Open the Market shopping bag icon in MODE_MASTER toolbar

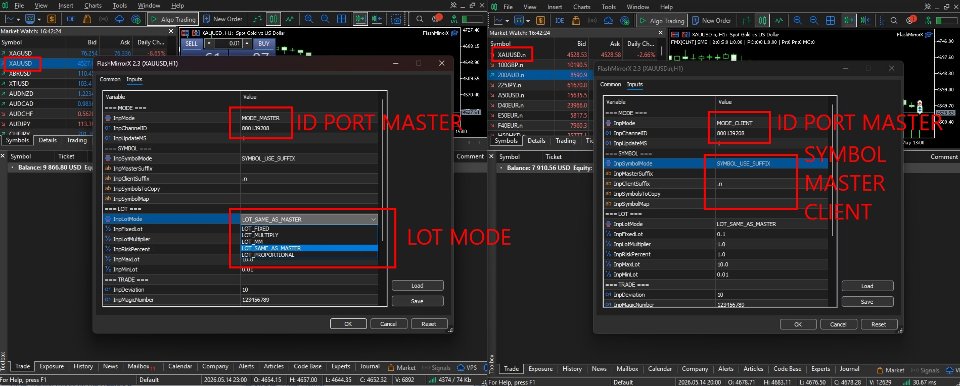pos(86,20)
